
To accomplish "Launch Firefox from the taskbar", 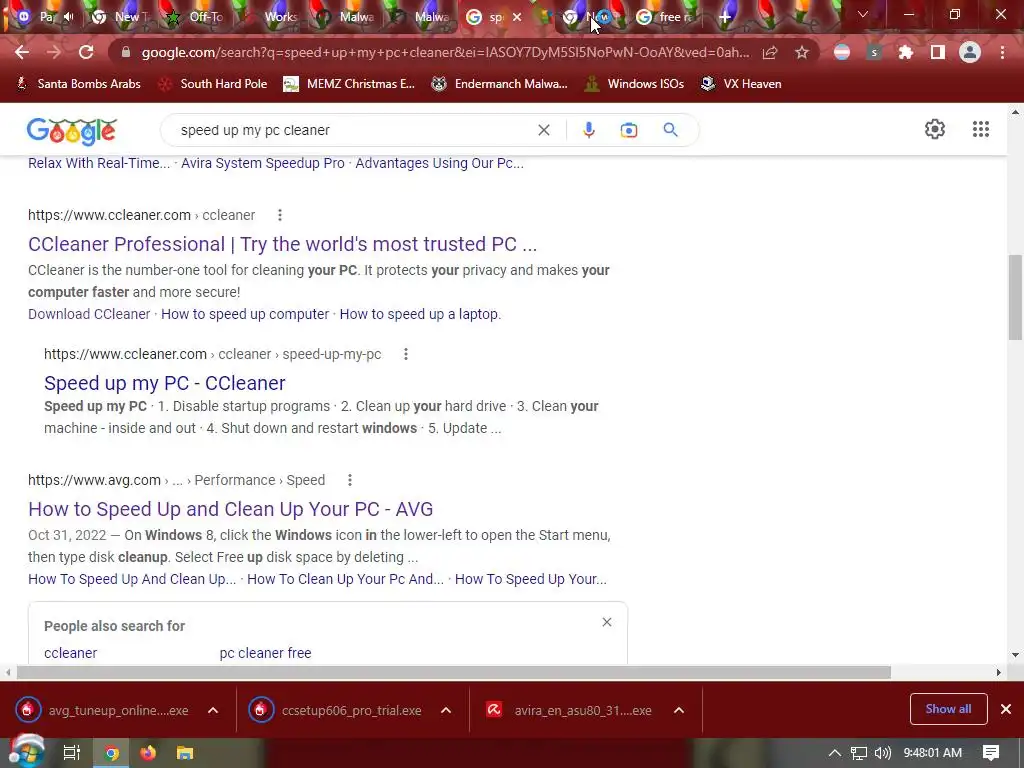I will tap(148, 753).
